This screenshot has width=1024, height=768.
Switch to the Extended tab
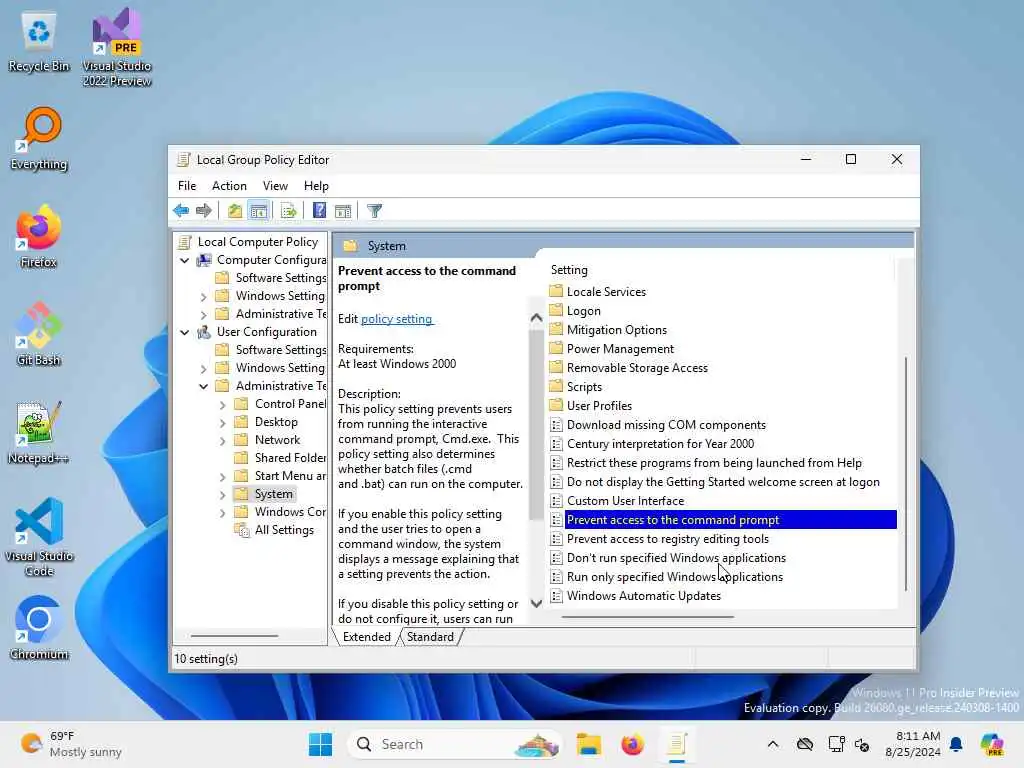[366, 637]
